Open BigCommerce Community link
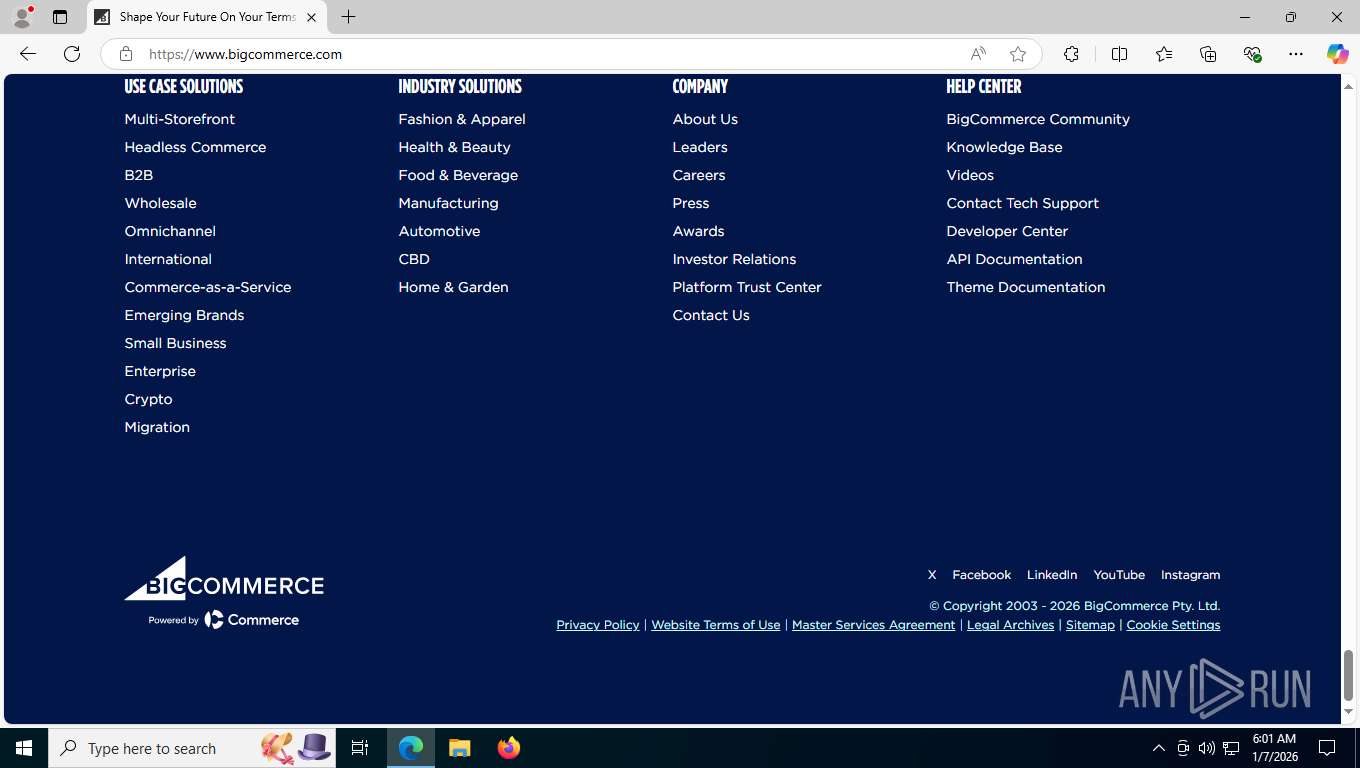The height and width of the screenshot is (768, 1360). [x=1038, y=119]
